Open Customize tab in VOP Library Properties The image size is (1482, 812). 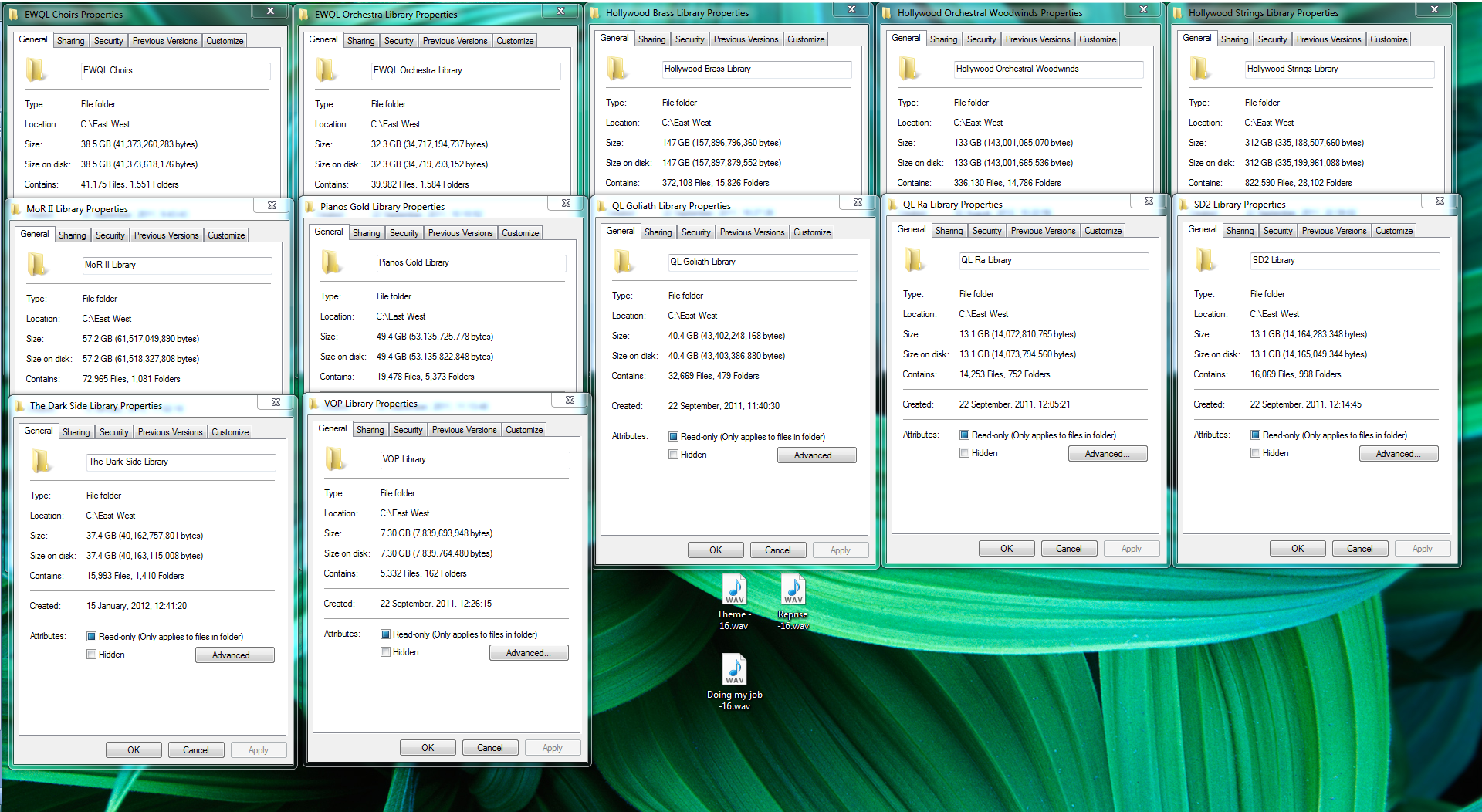[524, 430]
